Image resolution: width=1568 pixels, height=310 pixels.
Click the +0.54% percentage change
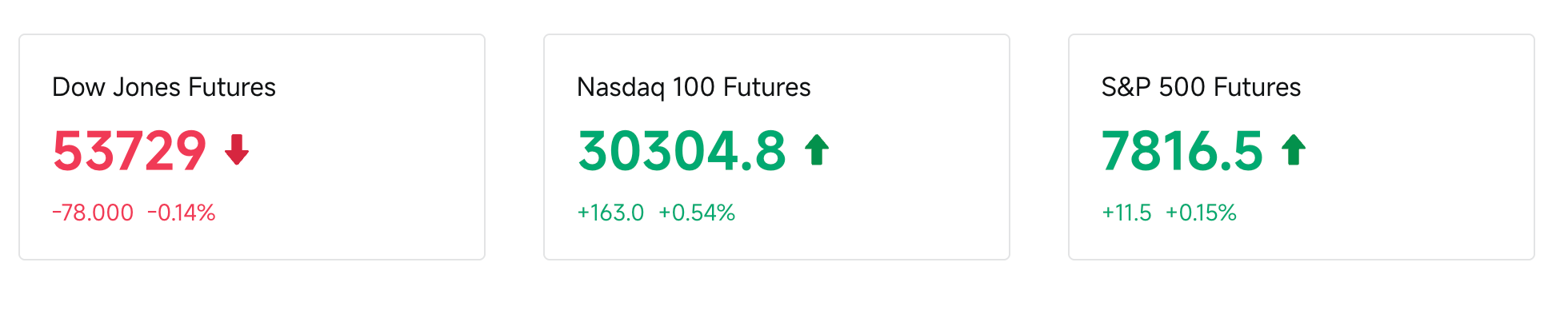[697, 213]
